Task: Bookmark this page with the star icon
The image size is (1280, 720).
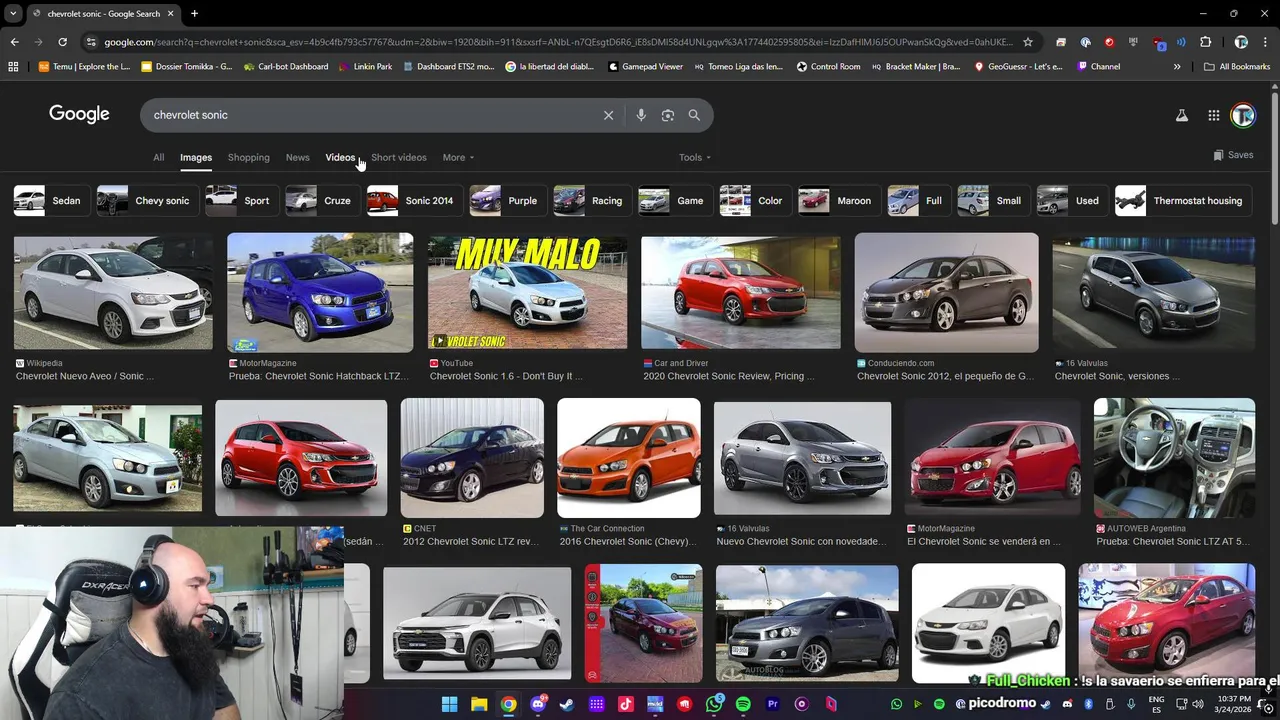Action: point(1027,42)
